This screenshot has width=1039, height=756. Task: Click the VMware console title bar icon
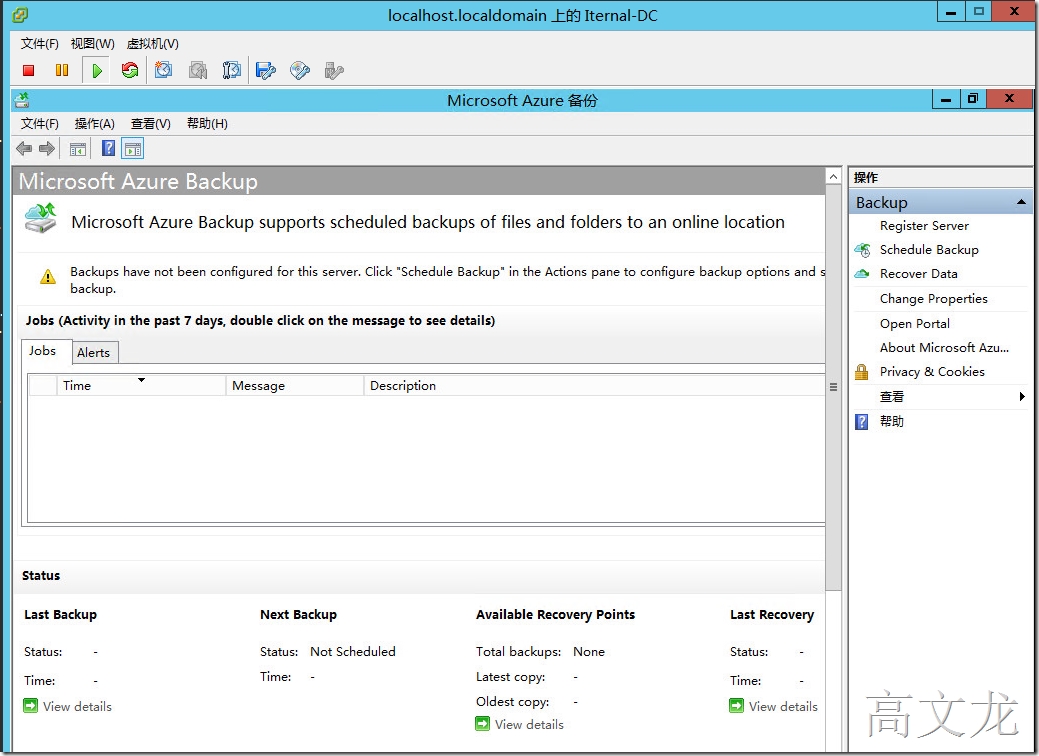point(21,15)
